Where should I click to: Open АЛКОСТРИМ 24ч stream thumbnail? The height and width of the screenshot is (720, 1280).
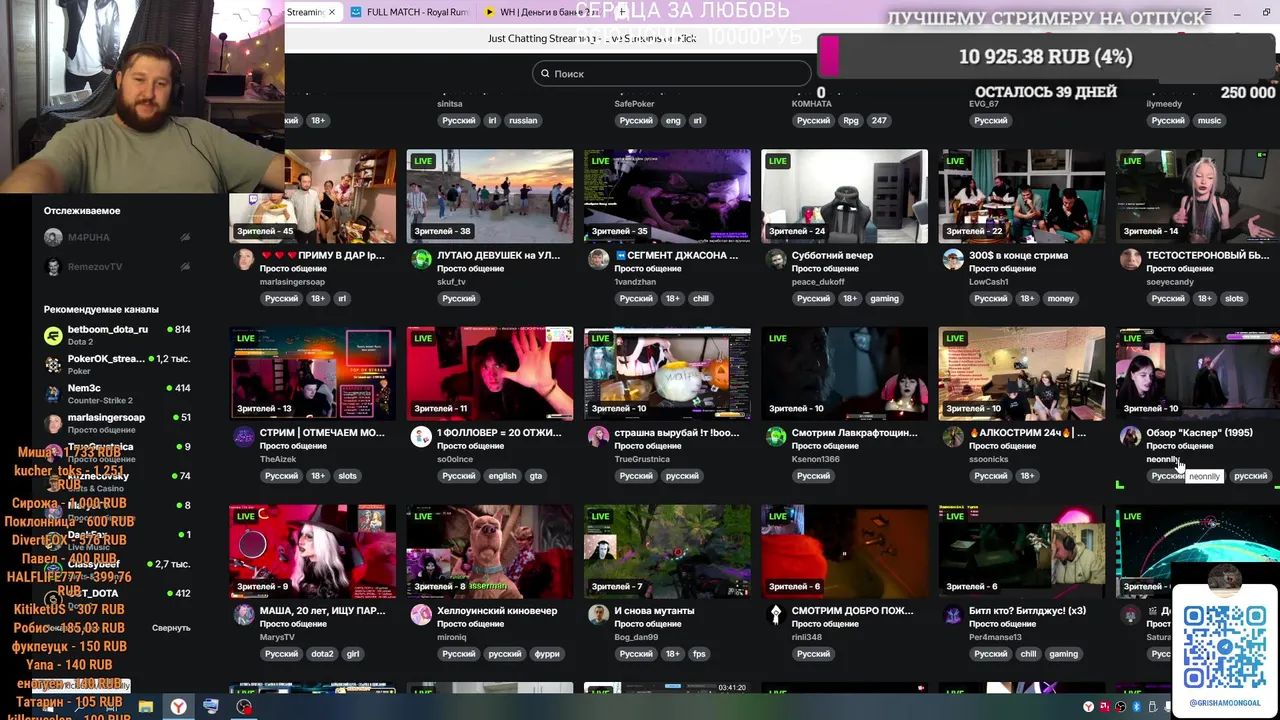(x=1022, y=373)
